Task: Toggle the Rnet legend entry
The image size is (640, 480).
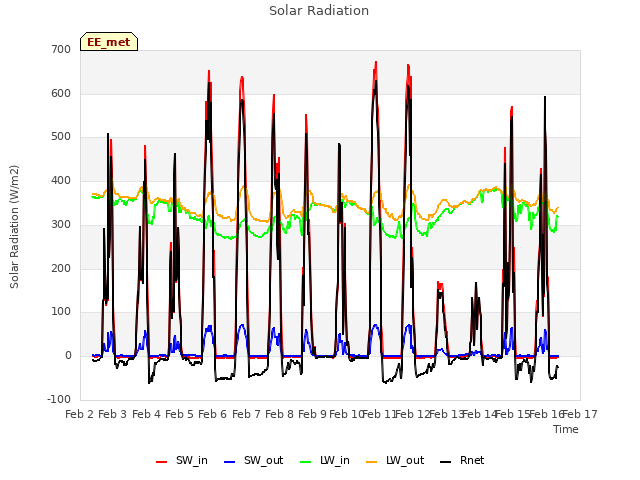Action: tap(462, 460)
